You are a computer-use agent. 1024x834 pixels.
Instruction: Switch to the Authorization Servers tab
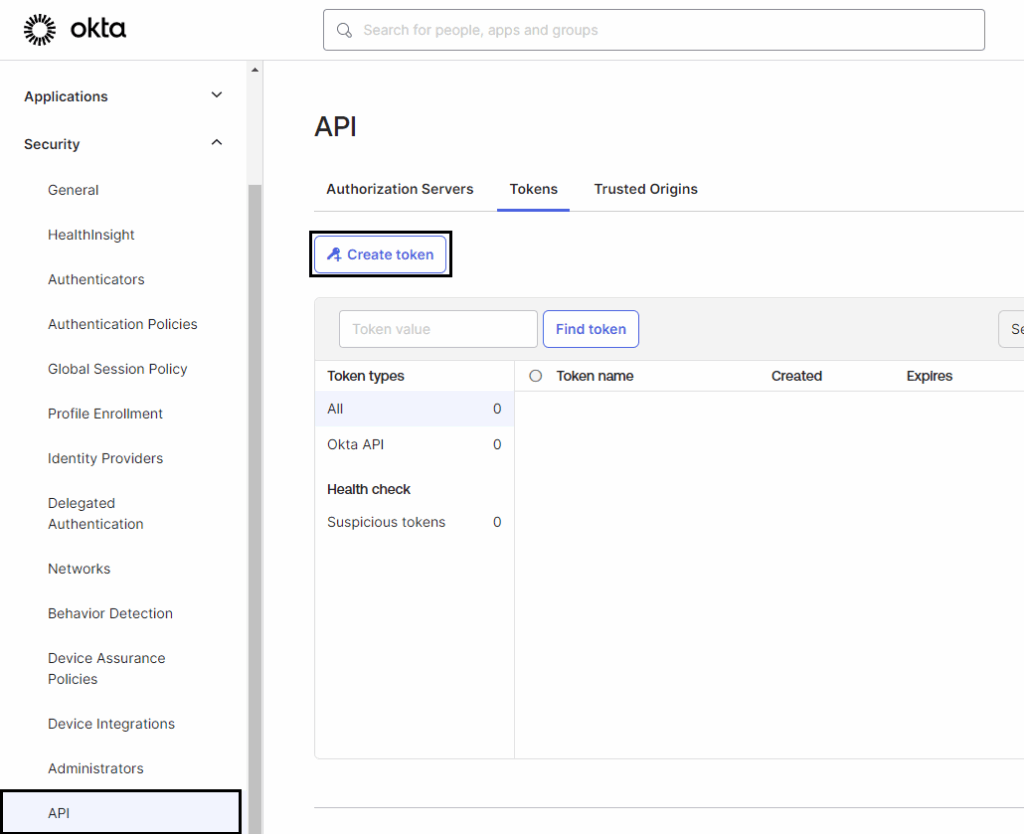click(x=400, y=189)
